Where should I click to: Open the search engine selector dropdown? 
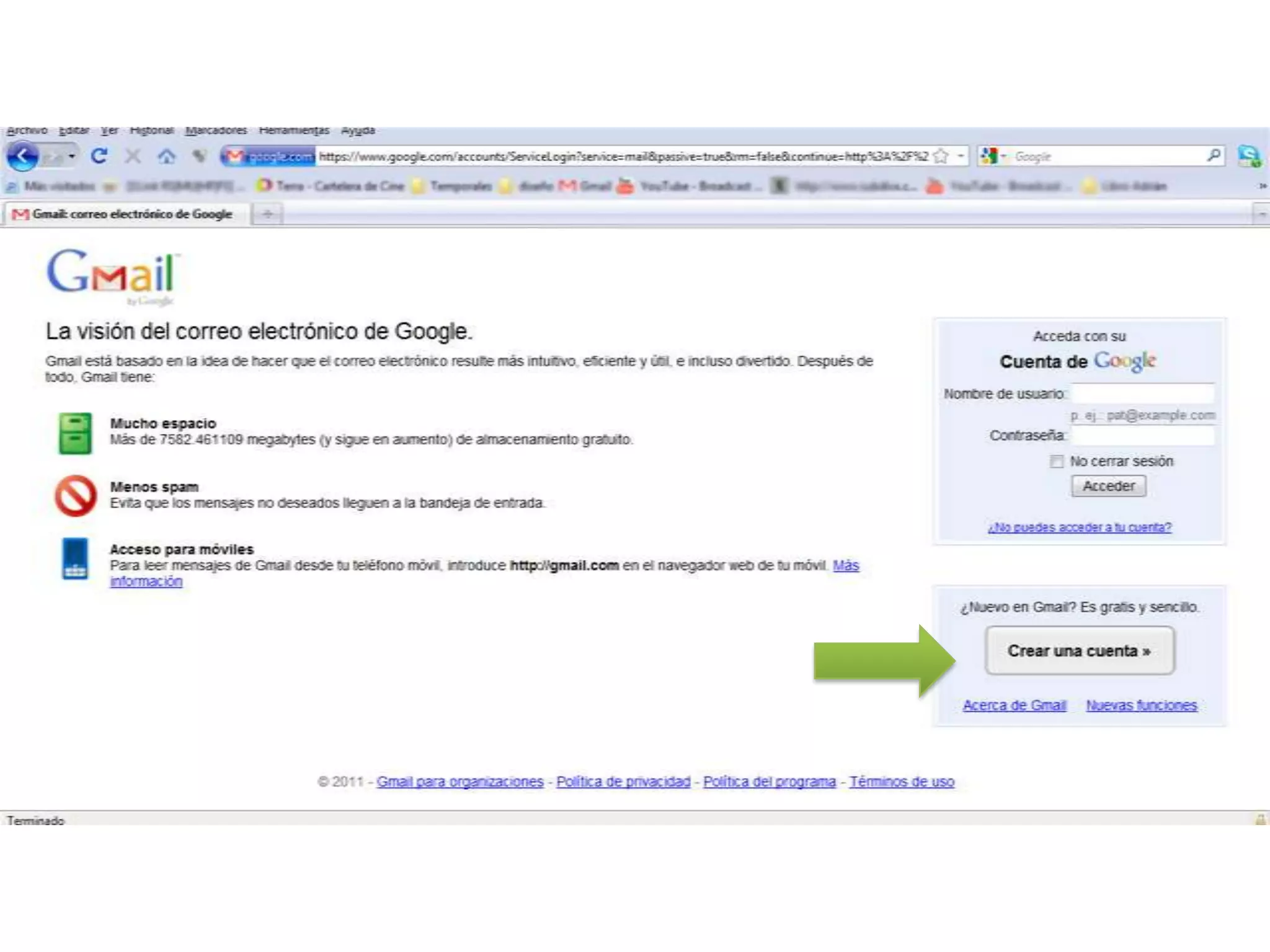point(993,156)
